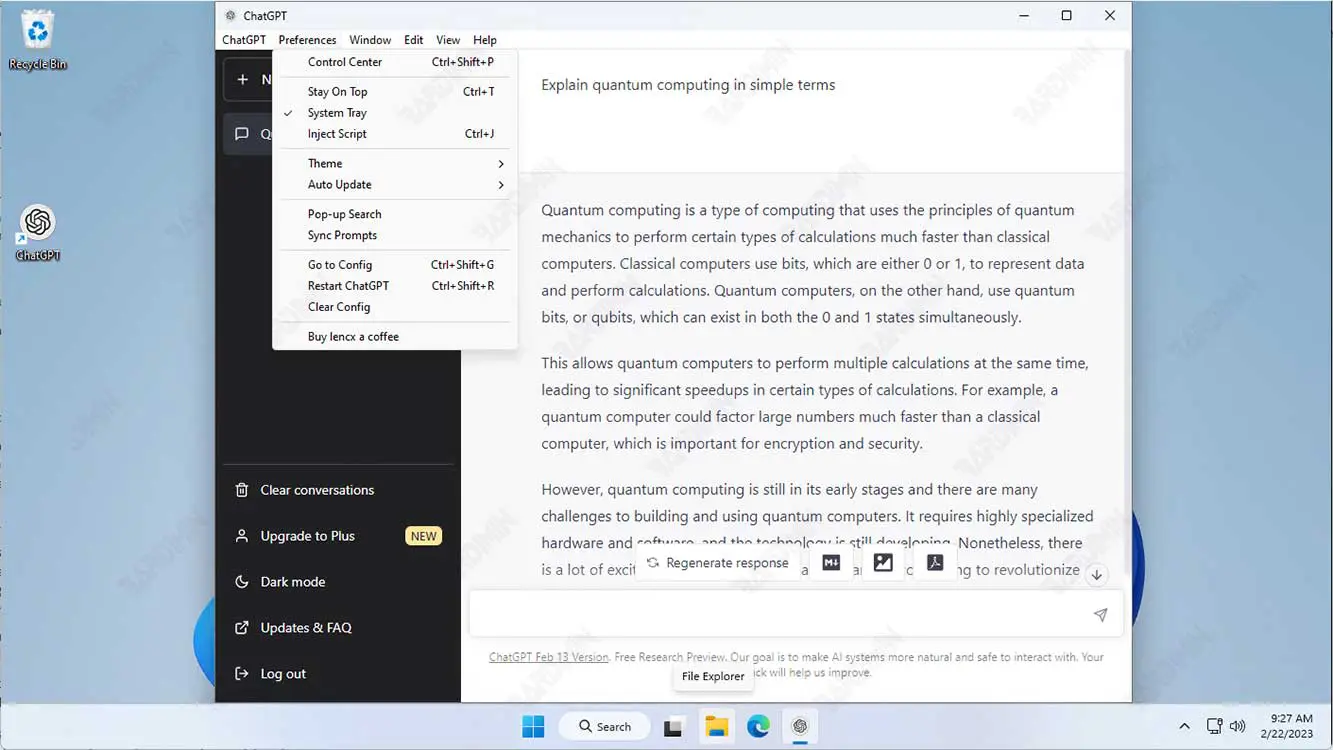Viewport: 1333px width, 750px height.
Task: Open File Explorer from the taskbar
Action: click(716, 727)
